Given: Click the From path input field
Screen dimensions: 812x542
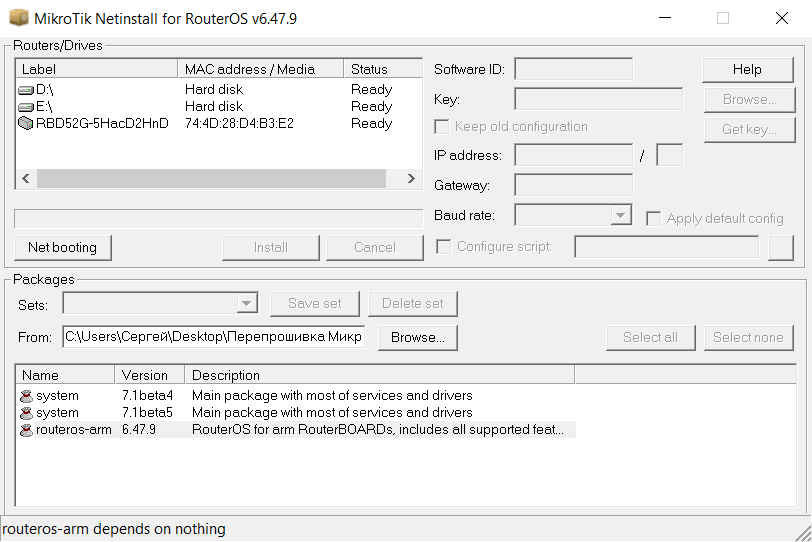Looking at the screenshot, I should click(213, 337).
